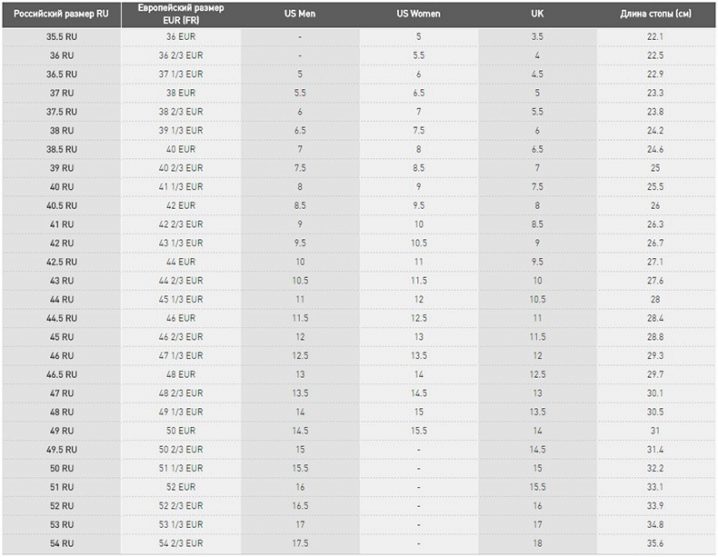Click the 35.6 foot length value
The width and height of the screenshot is (718, 557).
[655, 543]
